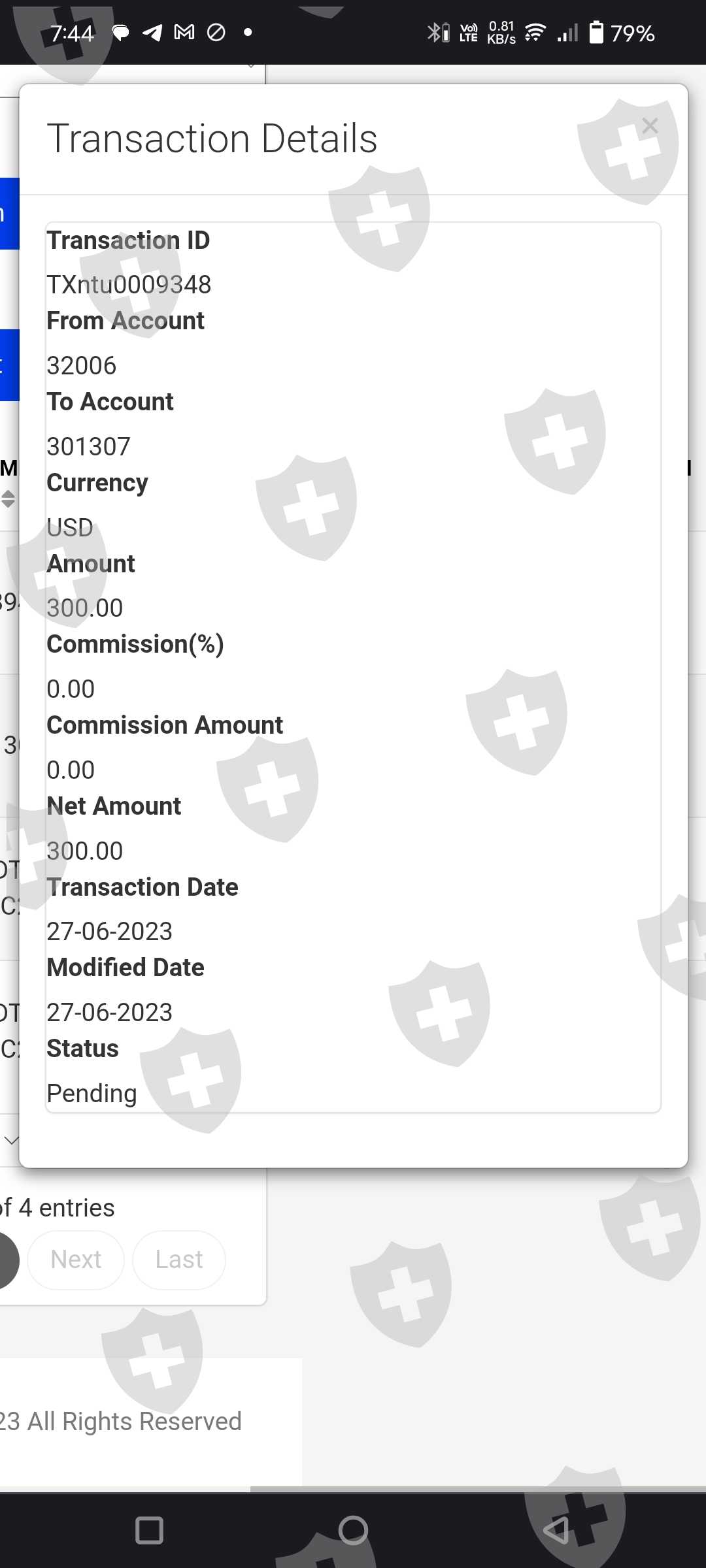Viewport: 706px width, 1568px height.
Task: Jump to the Last page of entries
Action: pos(179,1260)
